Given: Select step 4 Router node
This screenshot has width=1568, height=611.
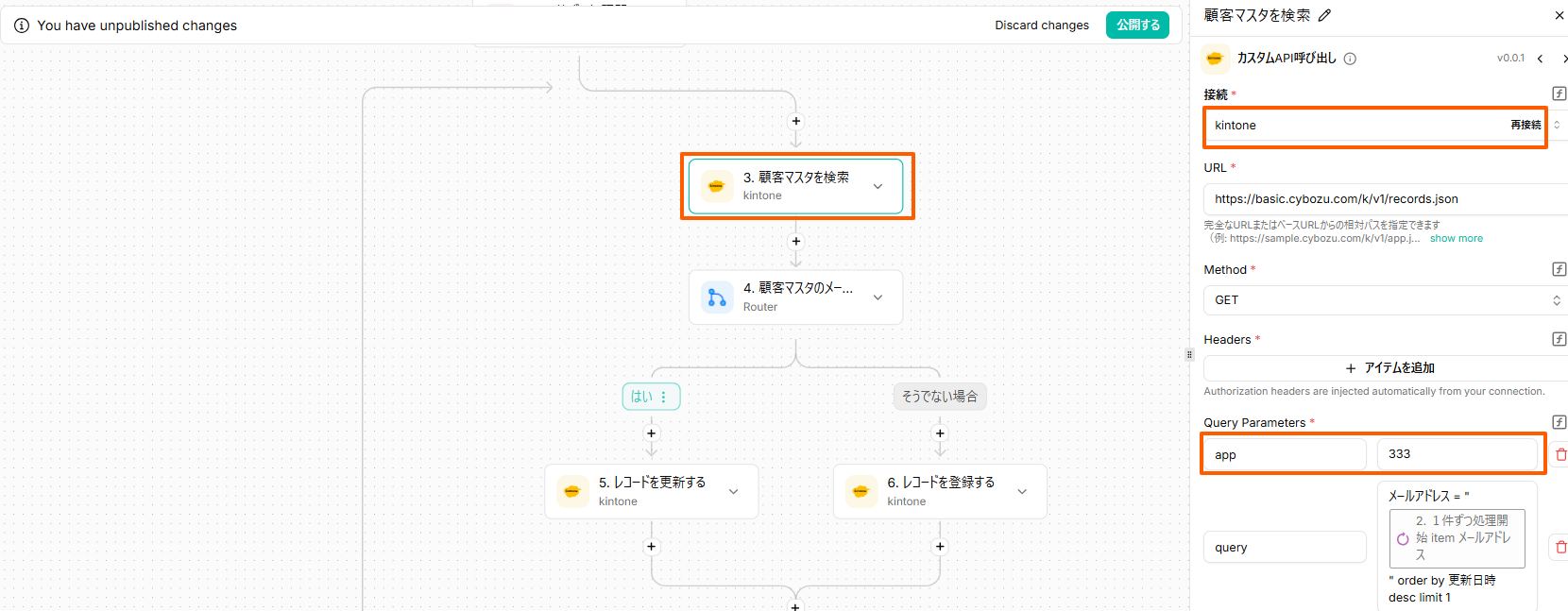Looking at the screenshot, I should coord(795,297).
